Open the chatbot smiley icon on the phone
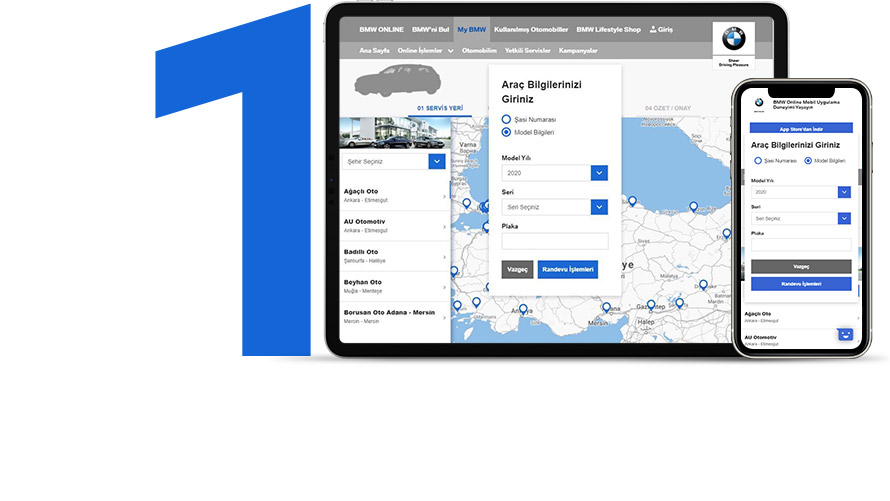Viewport: 890px width, 501px height. 845,334
